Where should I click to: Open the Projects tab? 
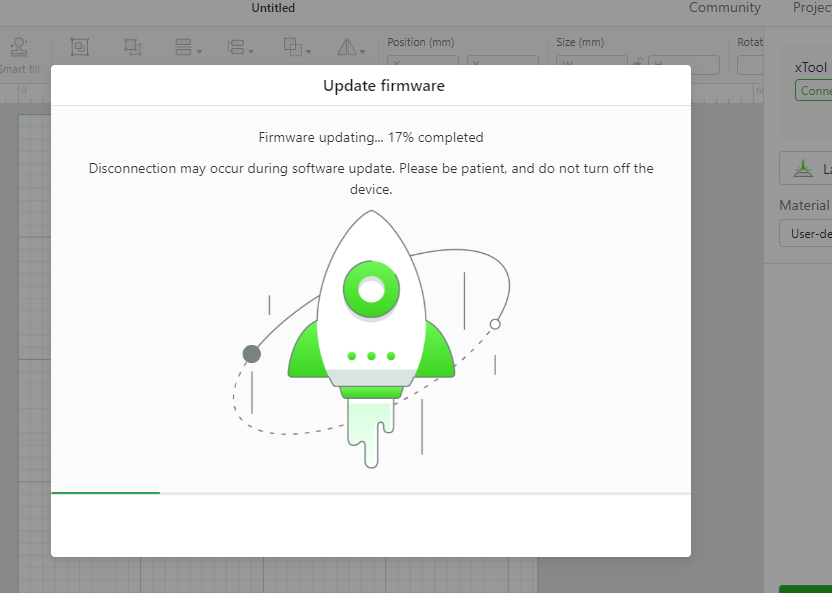[812, 8]
